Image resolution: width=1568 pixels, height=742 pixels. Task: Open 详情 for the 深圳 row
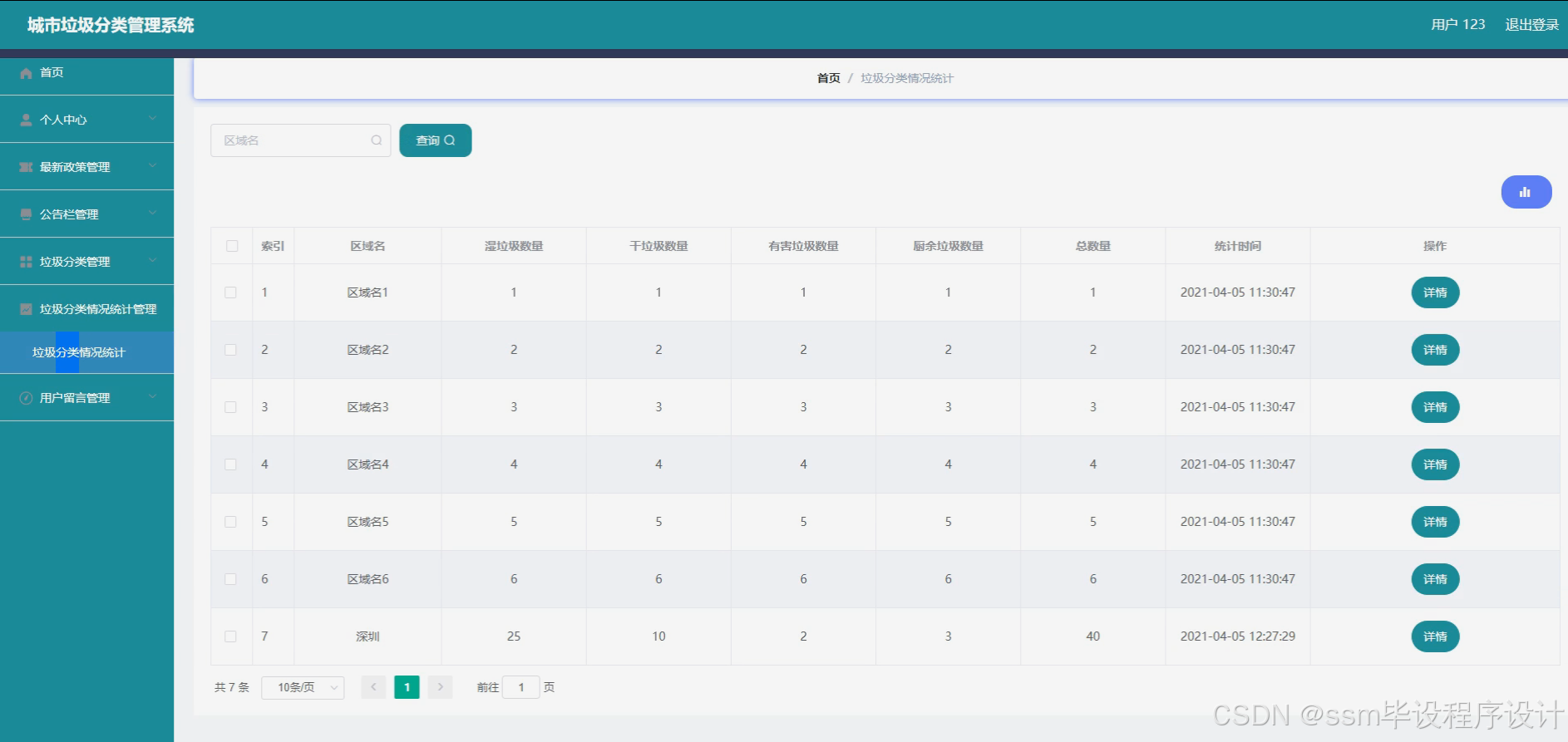click(1435, 636)
